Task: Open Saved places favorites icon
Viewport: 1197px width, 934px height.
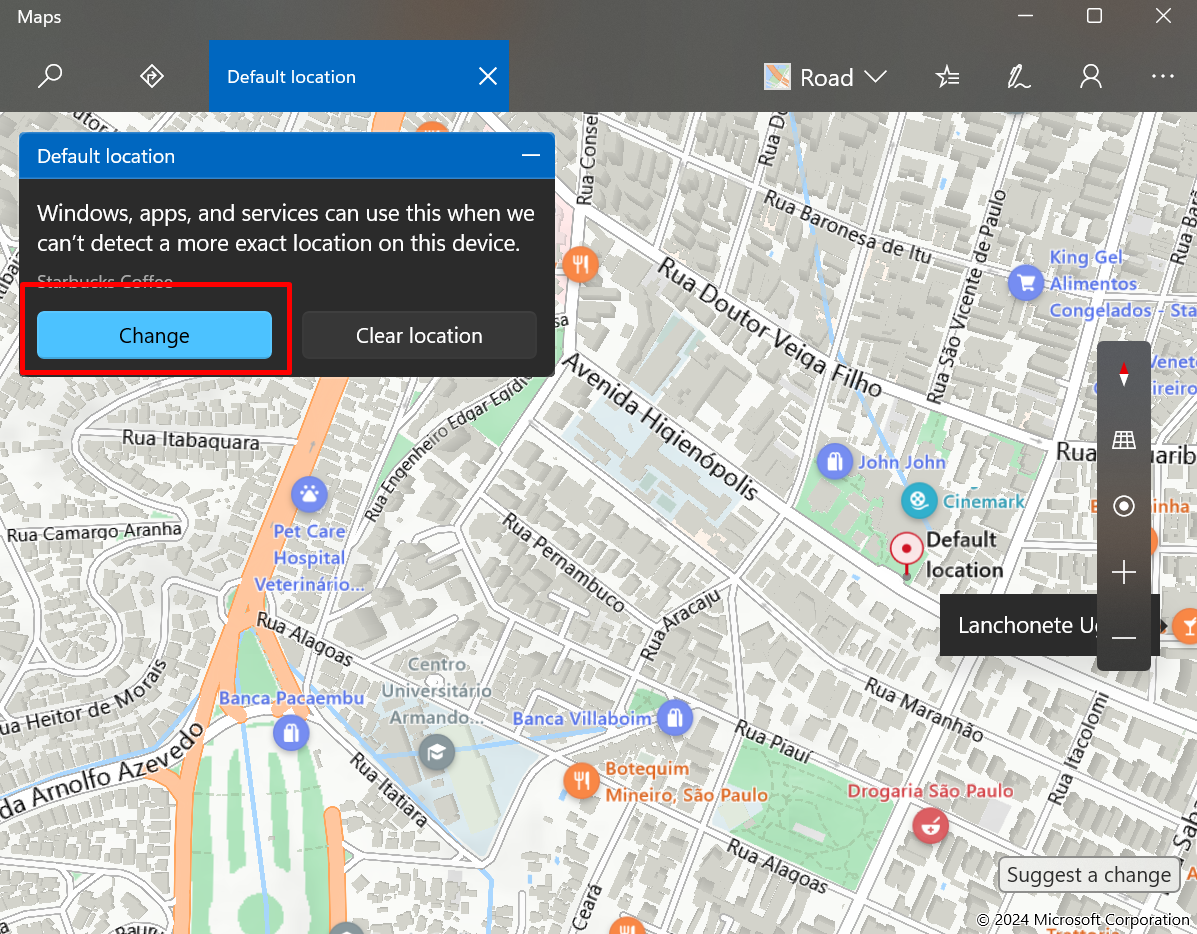Action: click(x=947, y=77)
